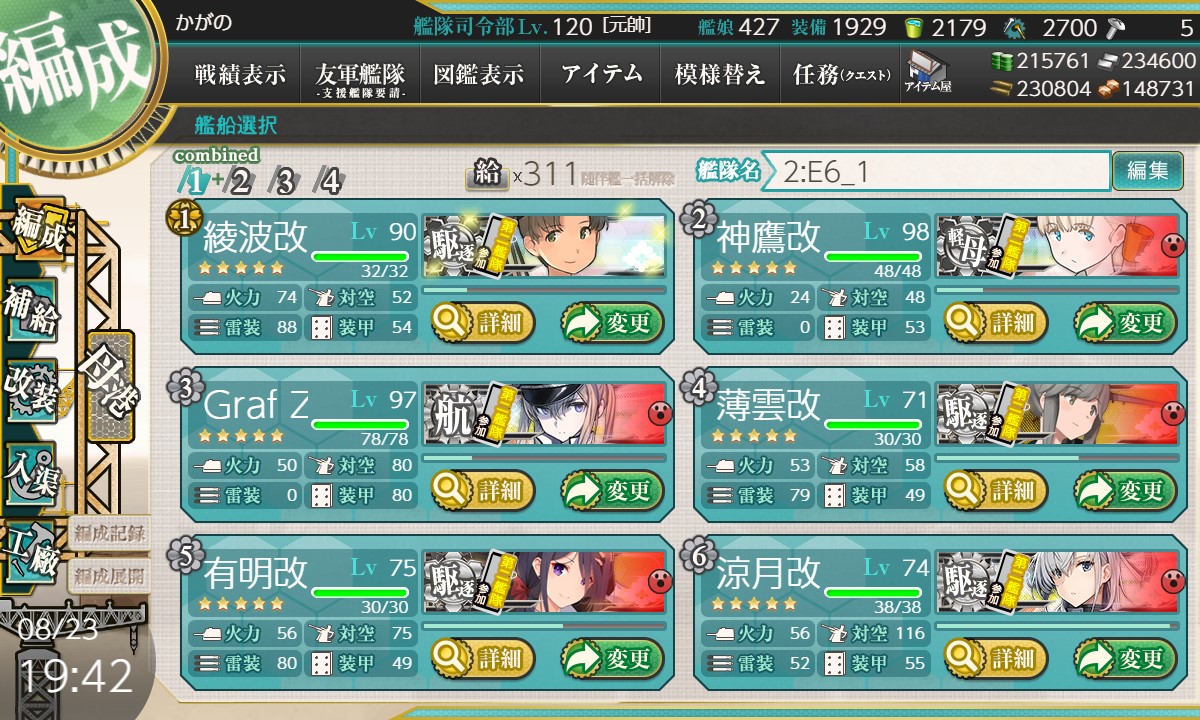Click the 編成 organize sidebar icon
Screen dimensions: 1200x720
[38, 230]
